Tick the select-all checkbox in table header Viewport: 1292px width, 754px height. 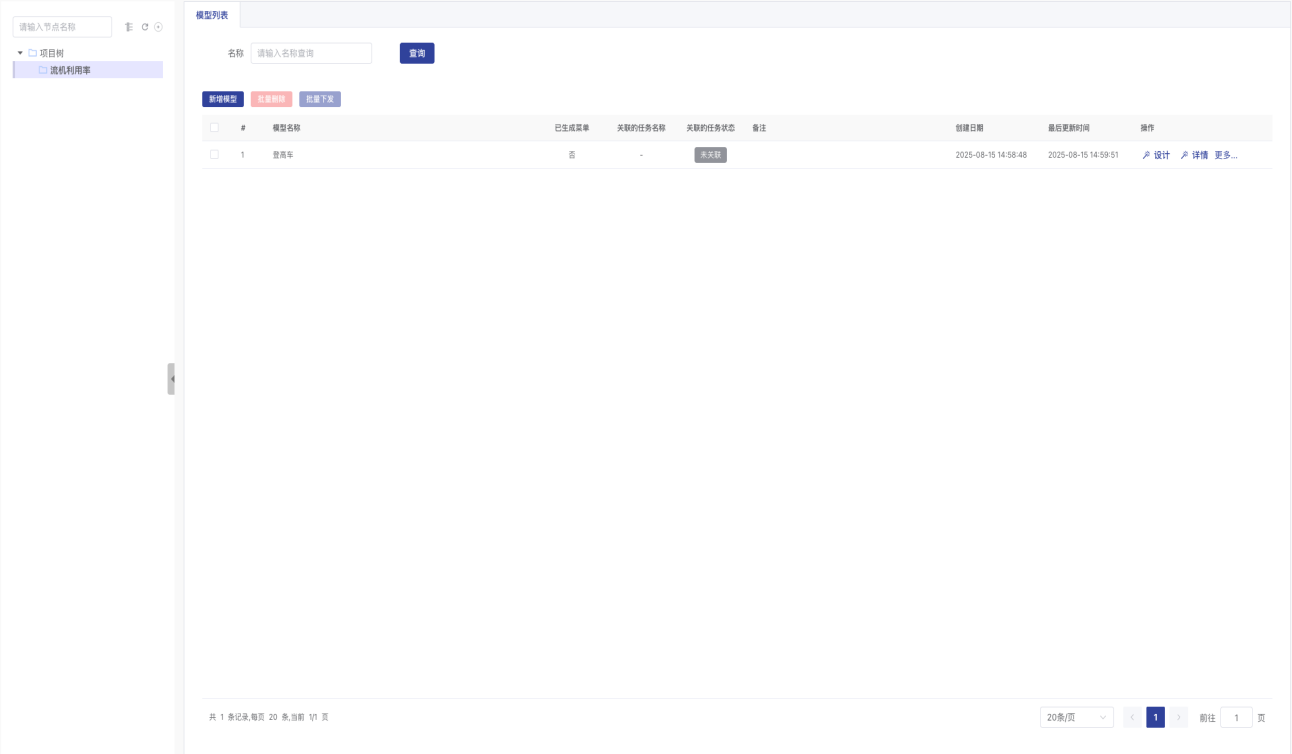pos(214,128)
